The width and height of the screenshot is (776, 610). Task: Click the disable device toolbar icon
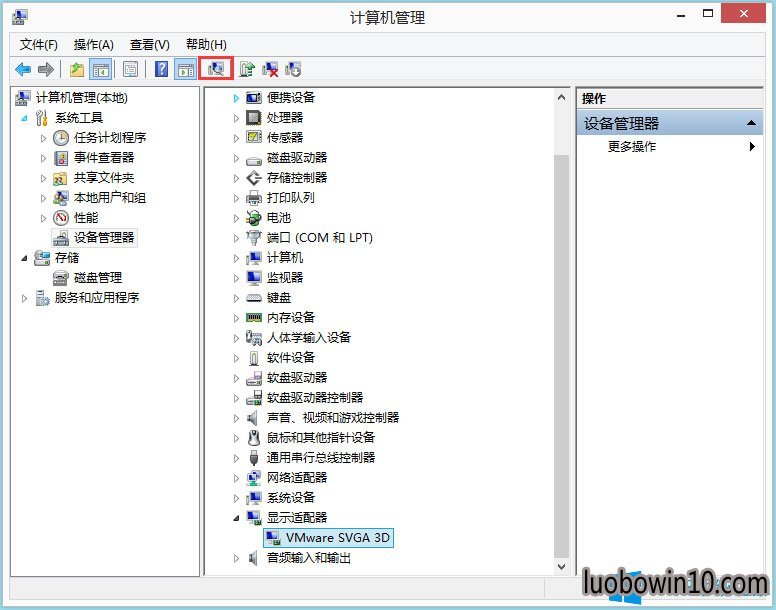pyautogui.click(x=293, y=69)
